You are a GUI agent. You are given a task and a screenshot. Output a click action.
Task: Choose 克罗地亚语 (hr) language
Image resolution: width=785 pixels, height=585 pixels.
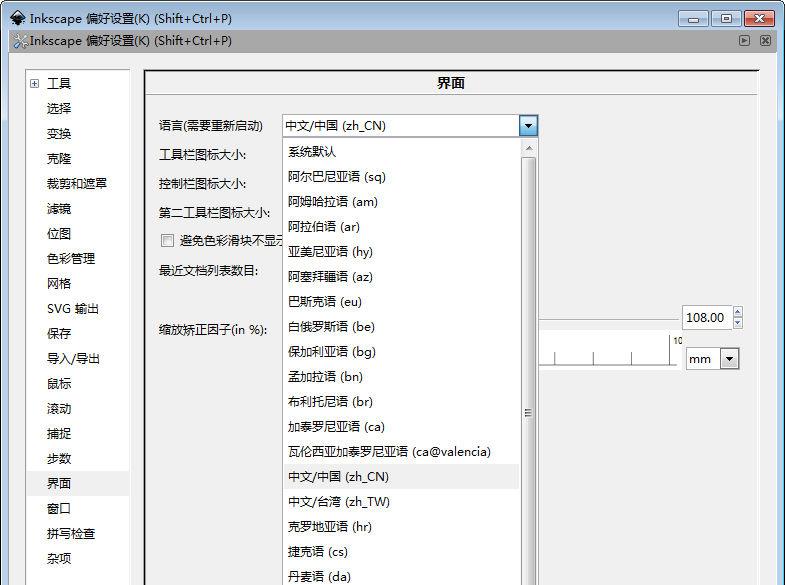click(x=401, y=527)
